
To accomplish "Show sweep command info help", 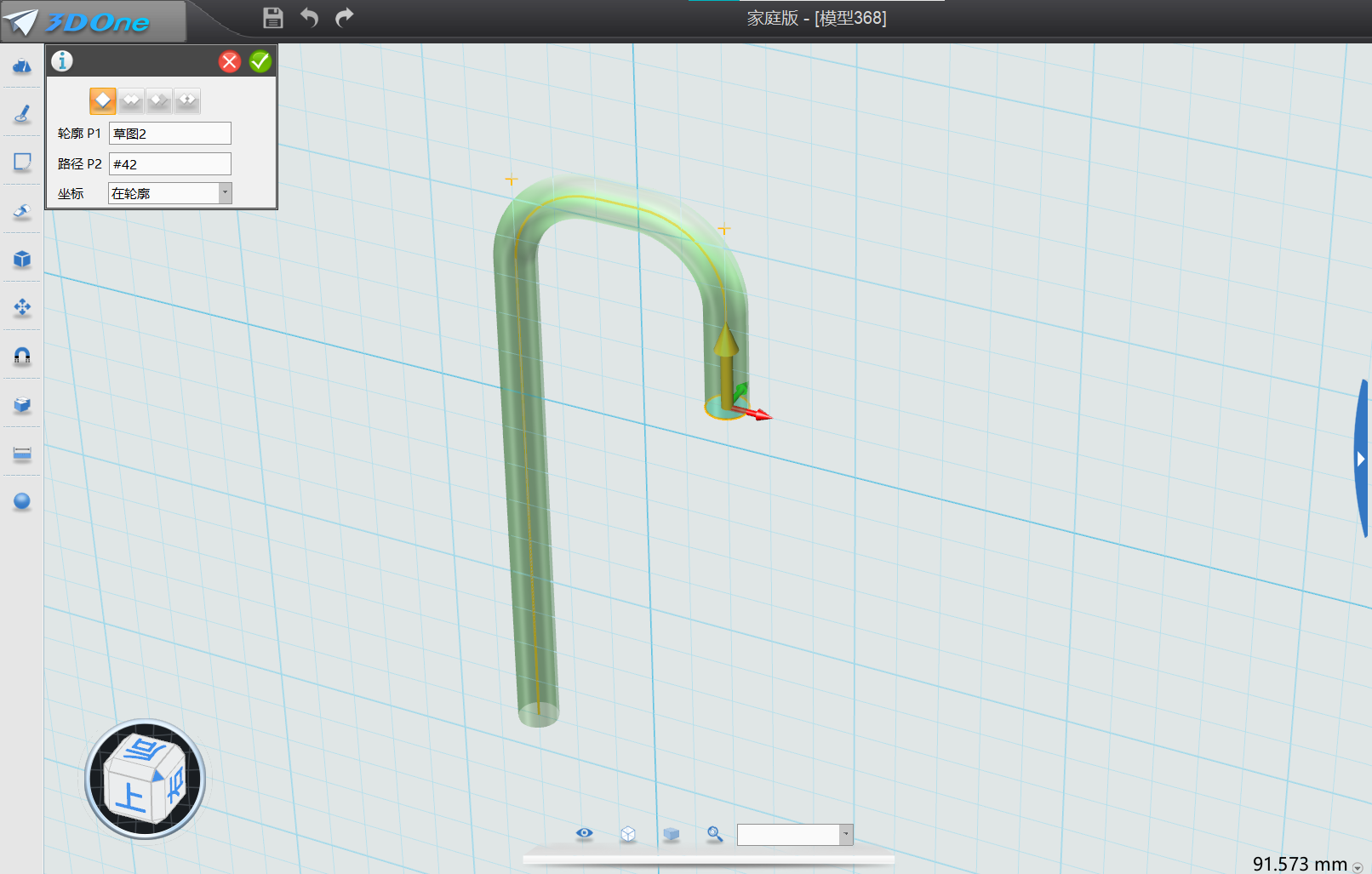I will click(x=62, y=60).
